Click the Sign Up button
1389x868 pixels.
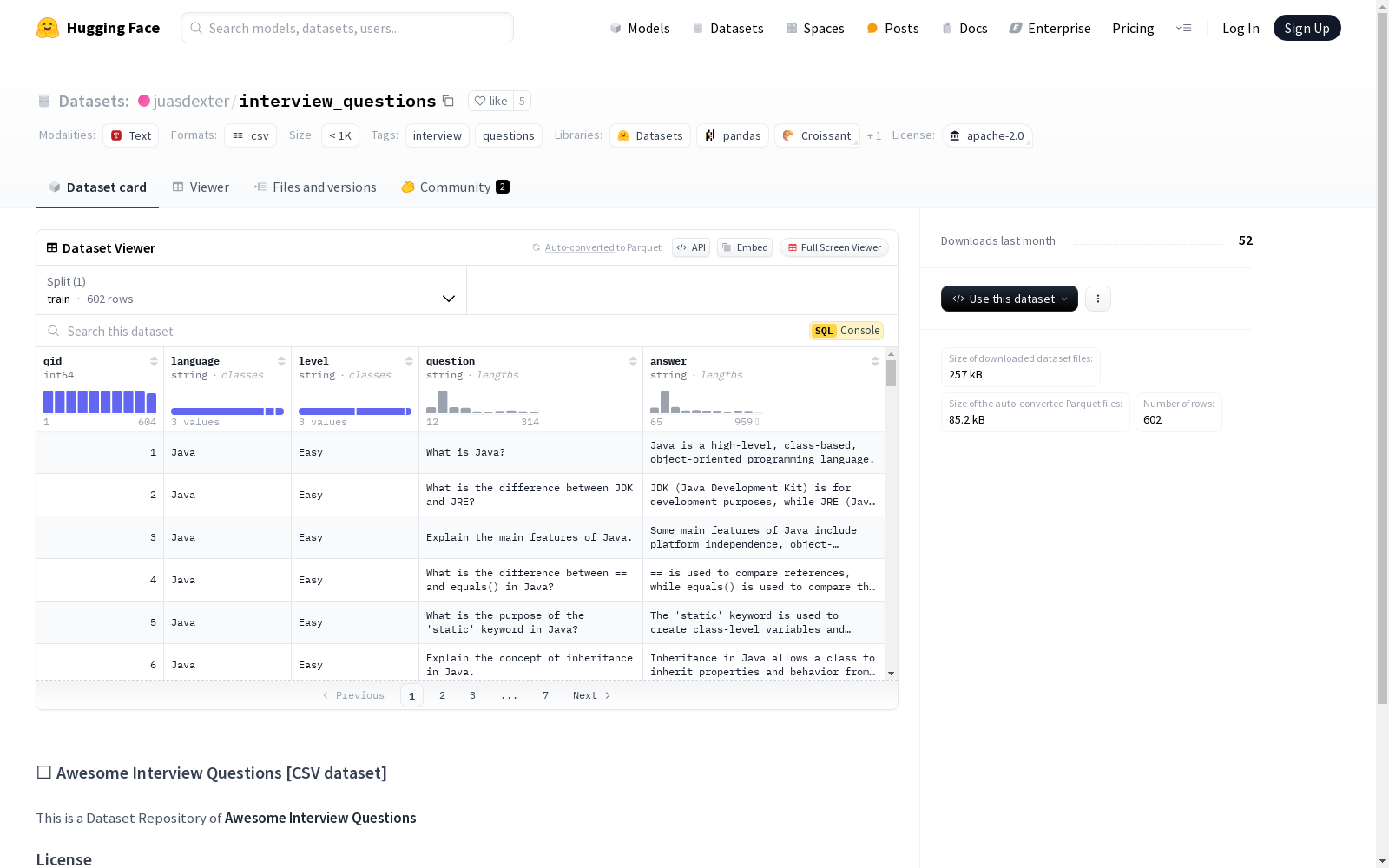coord(1307,28)
